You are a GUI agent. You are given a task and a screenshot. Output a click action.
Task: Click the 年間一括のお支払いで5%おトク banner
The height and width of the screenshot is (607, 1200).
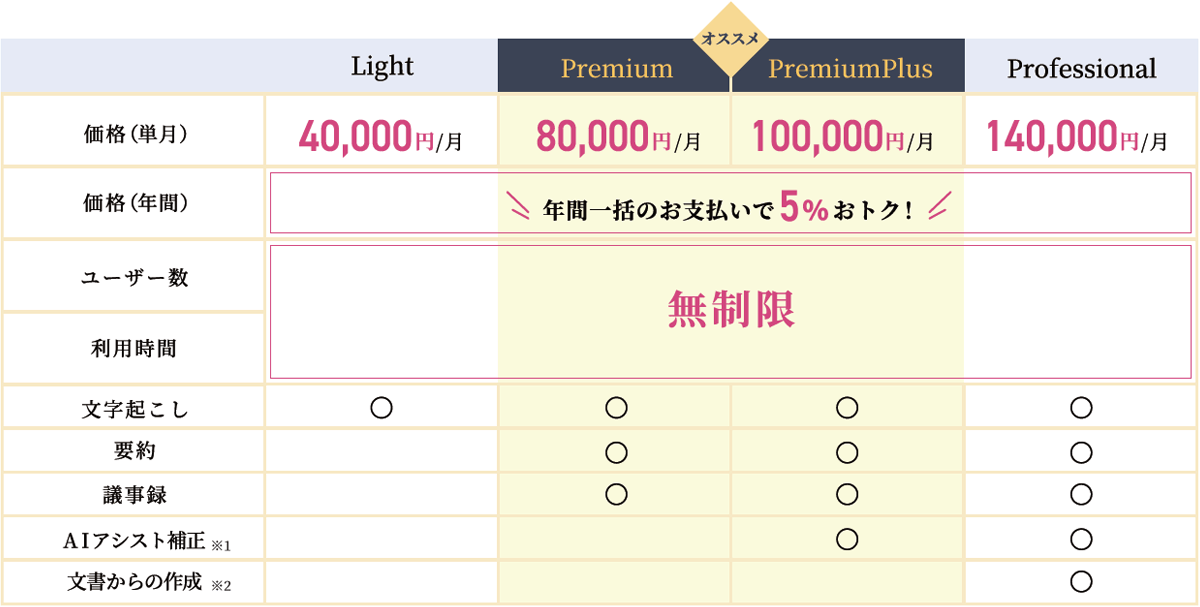click(x=729, y=208)
